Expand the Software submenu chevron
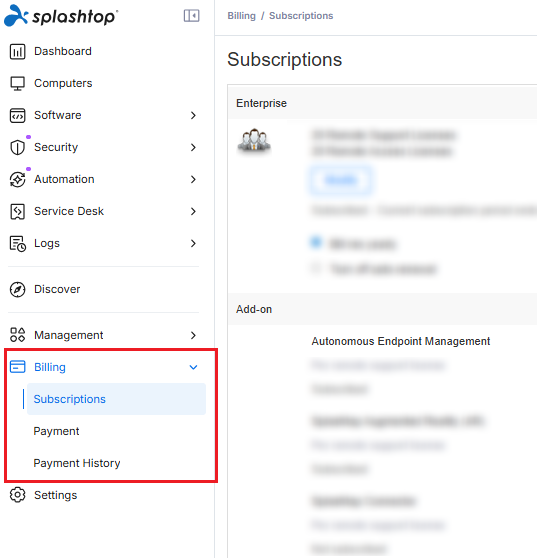 (193, 115)
